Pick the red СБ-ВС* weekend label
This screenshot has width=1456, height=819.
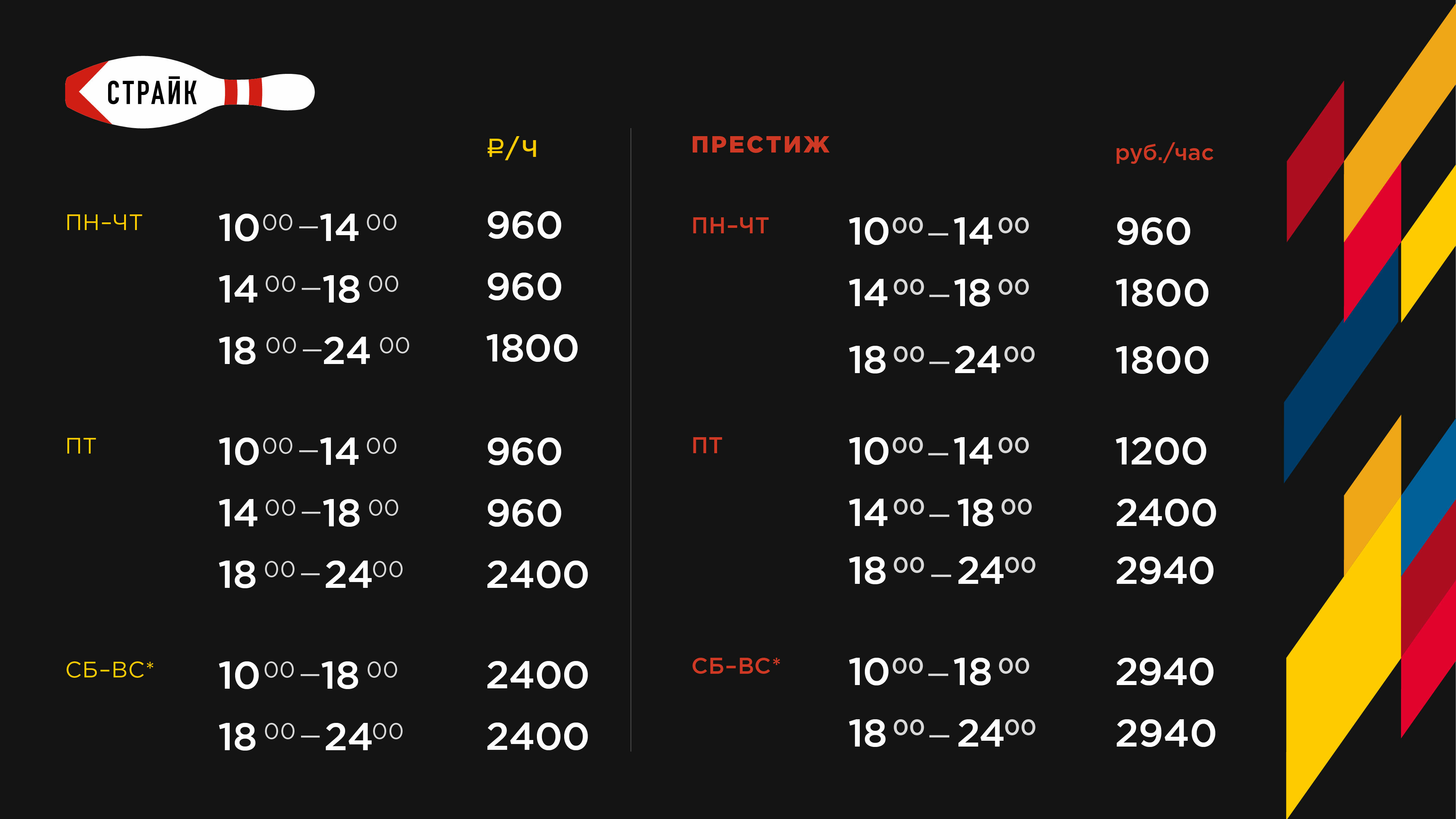735,666
